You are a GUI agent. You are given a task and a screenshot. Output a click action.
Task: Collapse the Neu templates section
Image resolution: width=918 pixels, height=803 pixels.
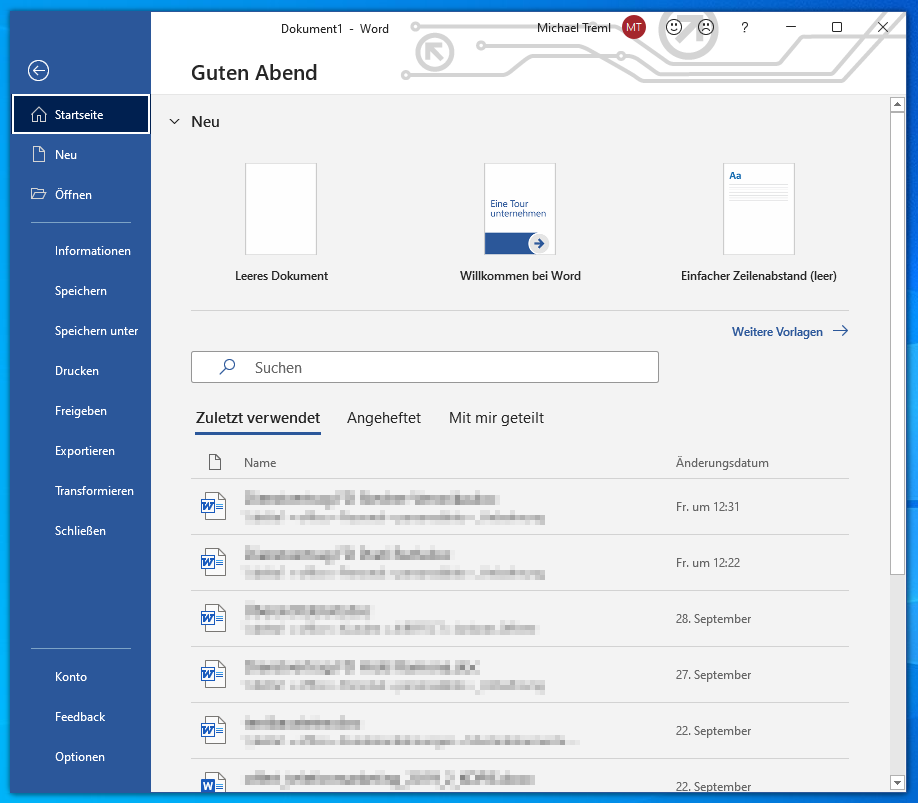[x=174, y=122]
